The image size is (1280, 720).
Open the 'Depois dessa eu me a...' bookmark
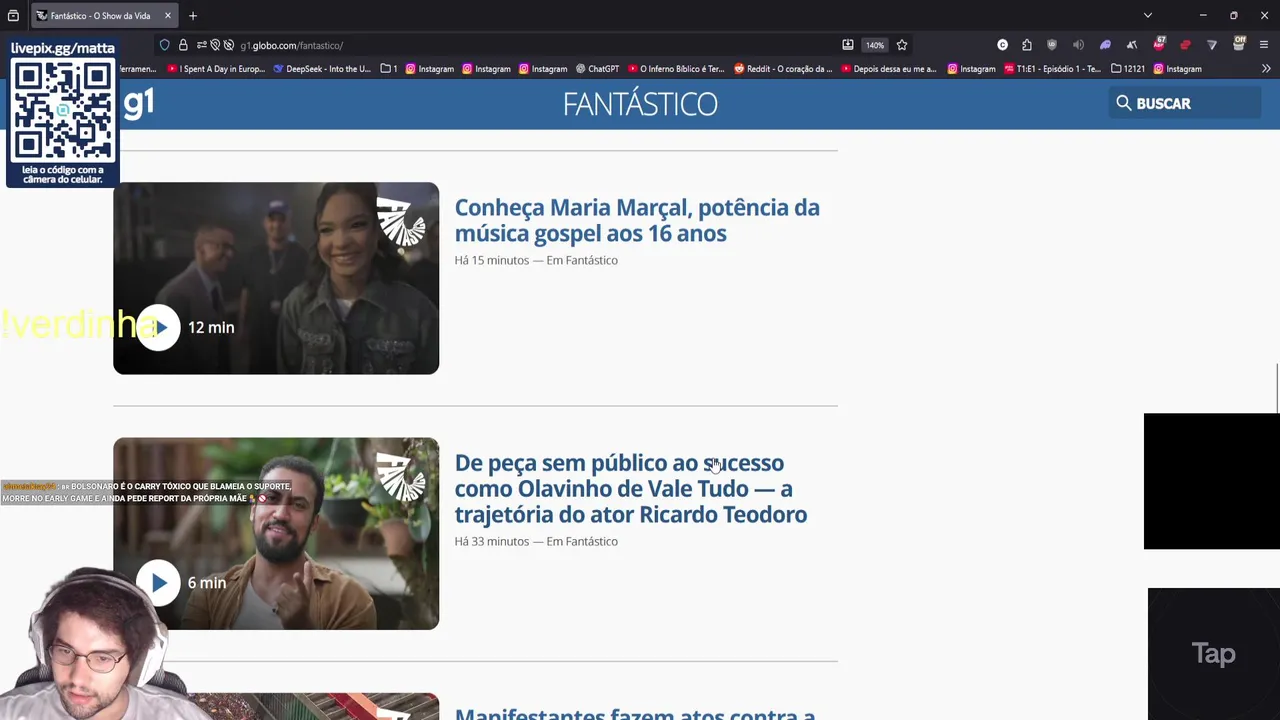[889, 69]
